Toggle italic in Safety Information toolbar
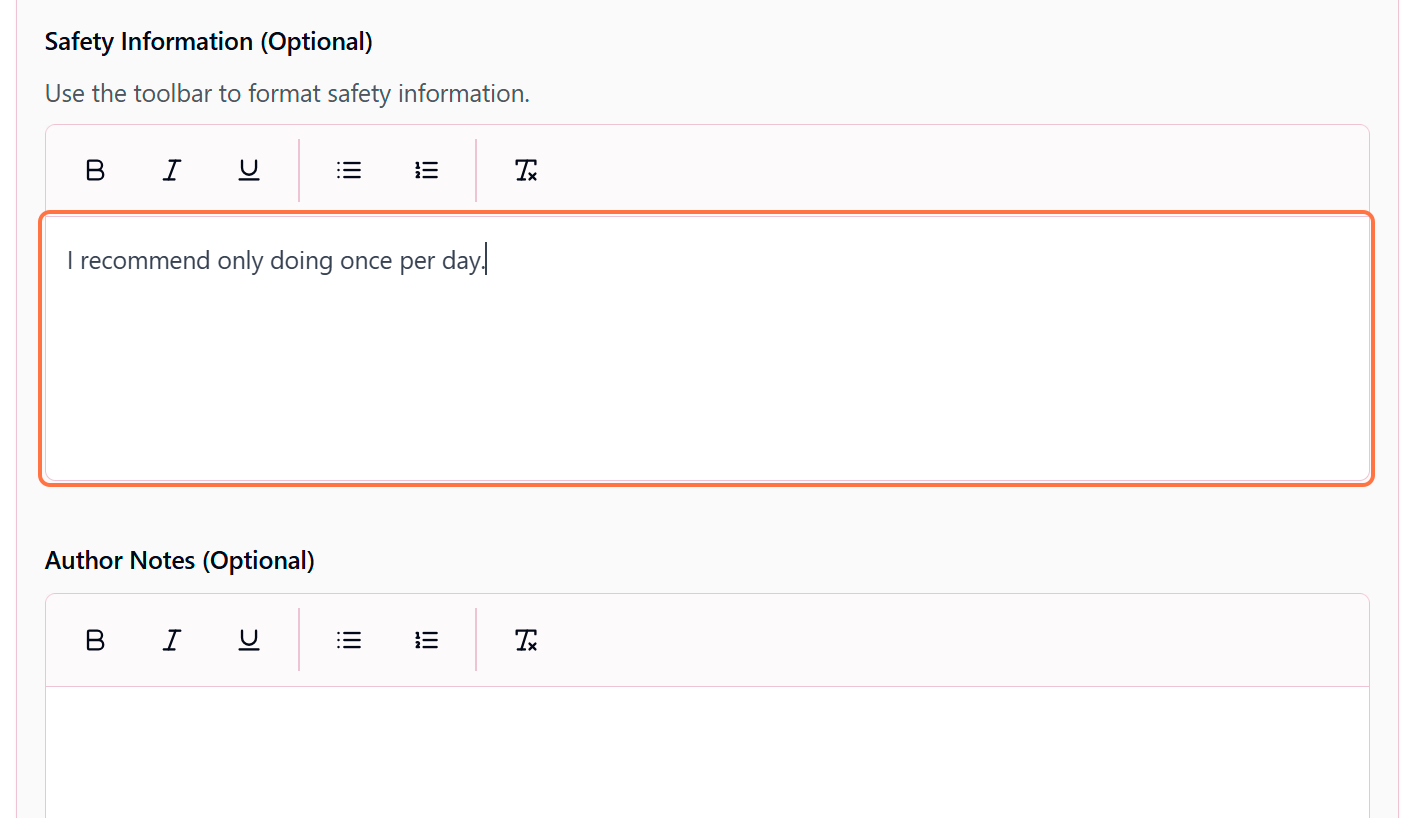Viewport: 1414px width, 818px height. (172, 171)
